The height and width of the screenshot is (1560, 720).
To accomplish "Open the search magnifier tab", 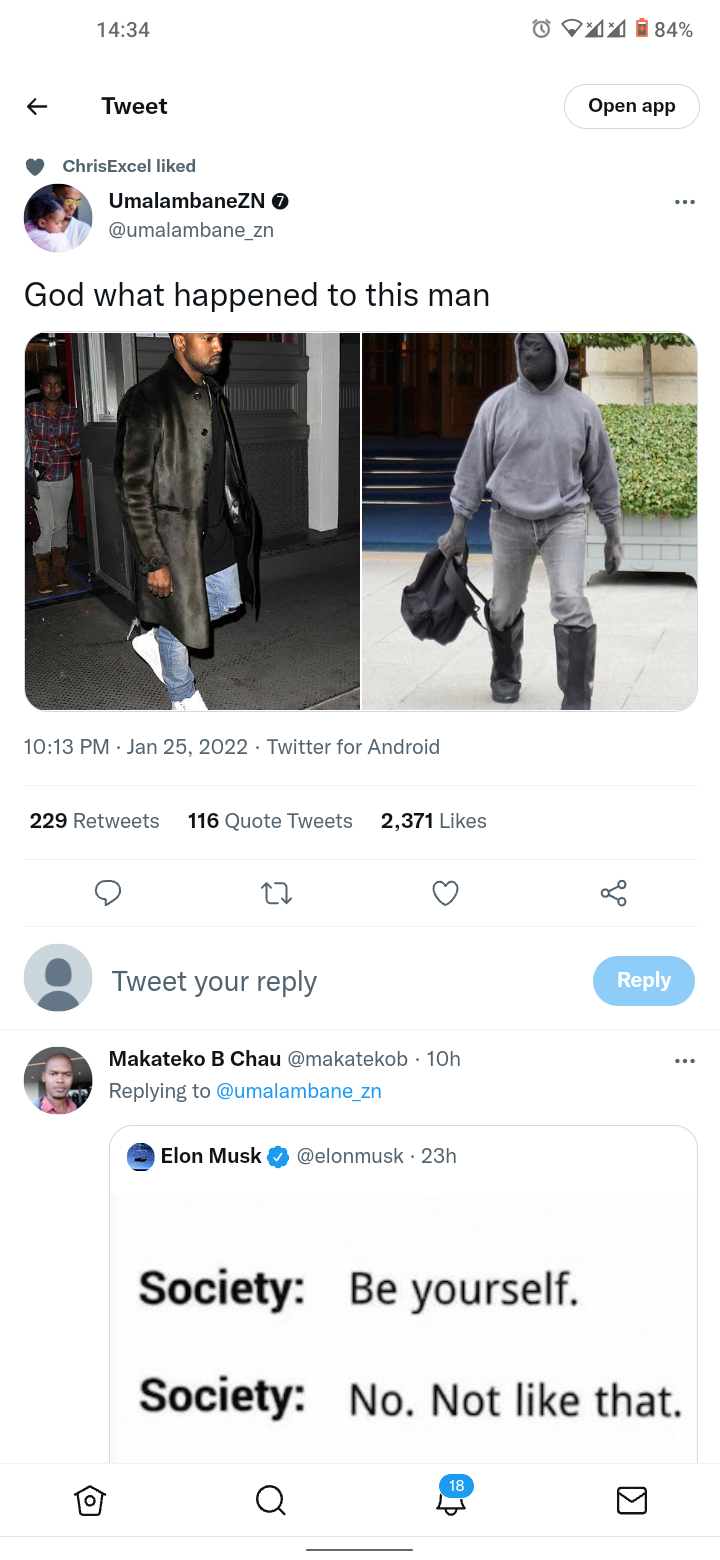I will click(270, 1500).
